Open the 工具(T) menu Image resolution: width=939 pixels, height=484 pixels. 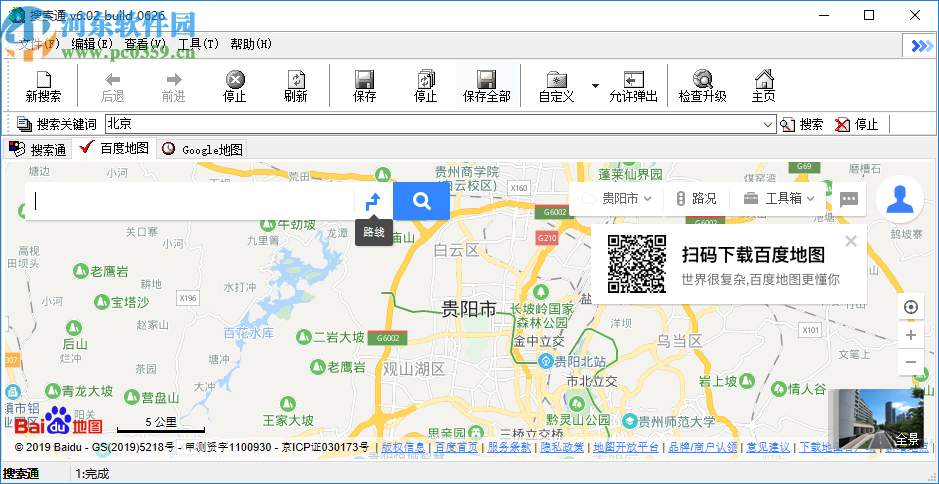point(199,44)
